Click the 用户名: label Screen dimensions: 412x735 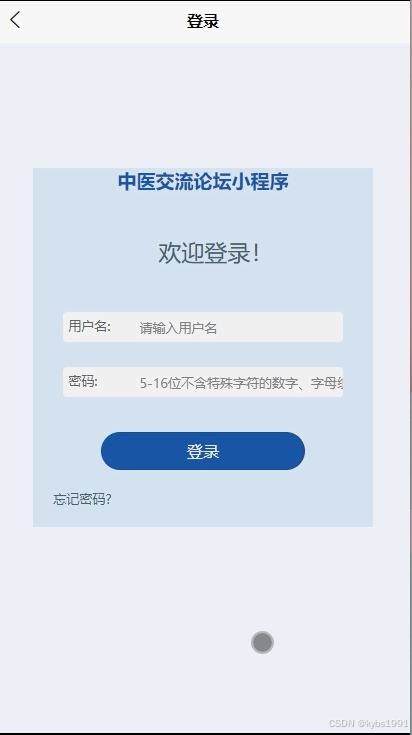click(x=90, y=326)
